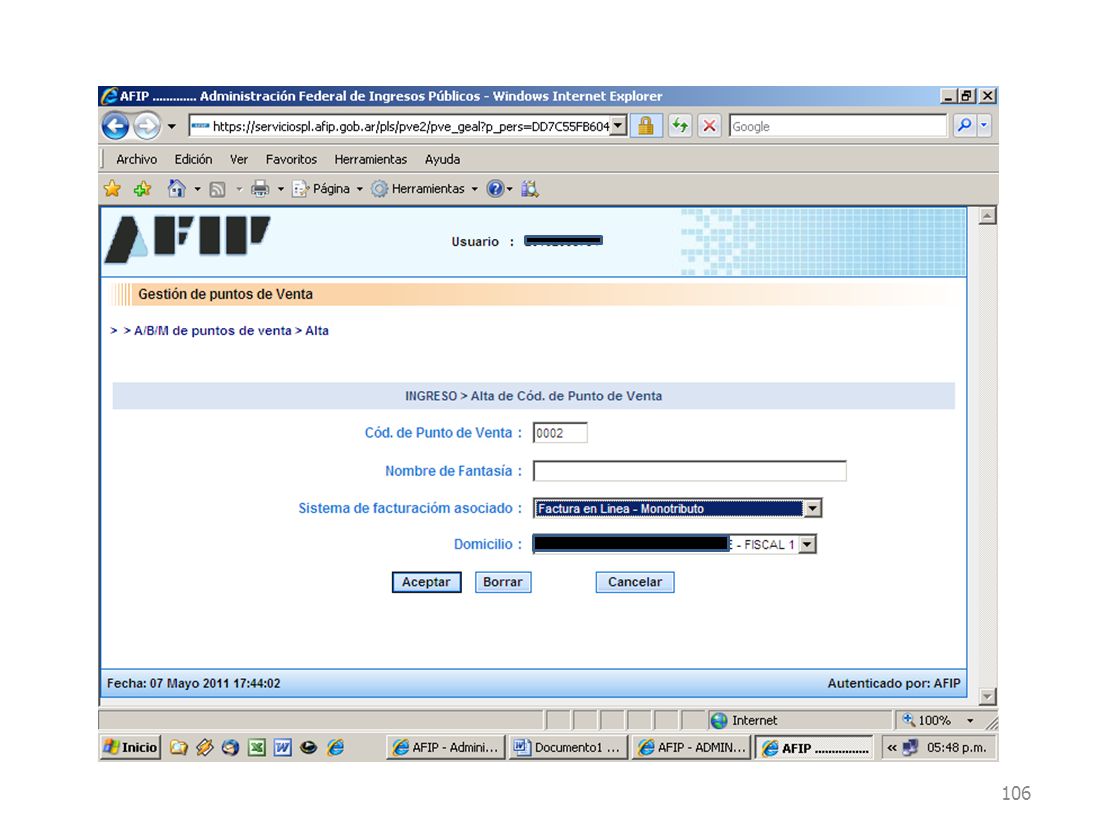This screenshot has height=831, width=1096.
Task: Click the Autenticado por: AFIP text
Action: pos(894,684)
